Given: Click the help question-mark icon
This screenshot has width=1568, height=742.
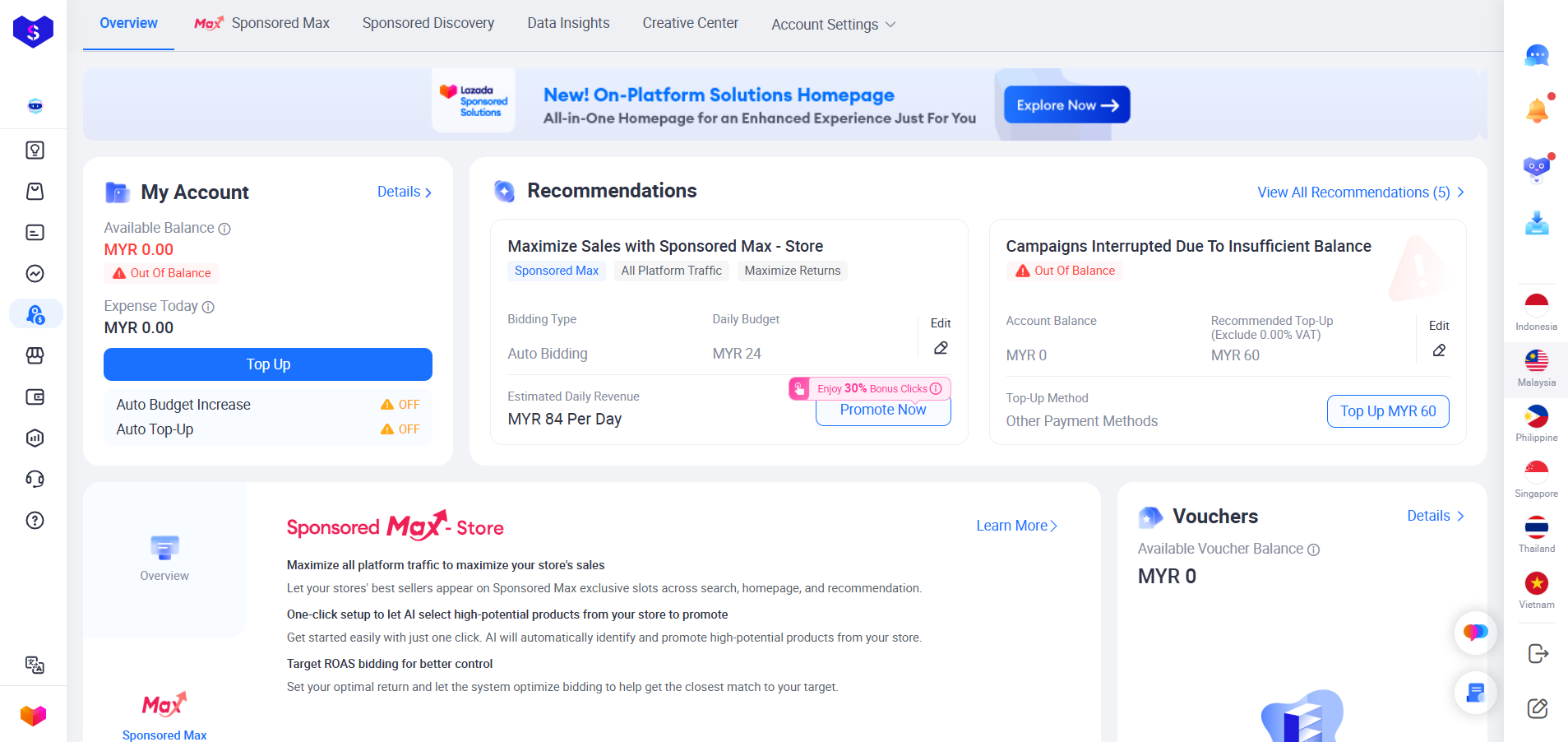Looking at the screenshot, I should pyautogui.click(x=34, y=520).
